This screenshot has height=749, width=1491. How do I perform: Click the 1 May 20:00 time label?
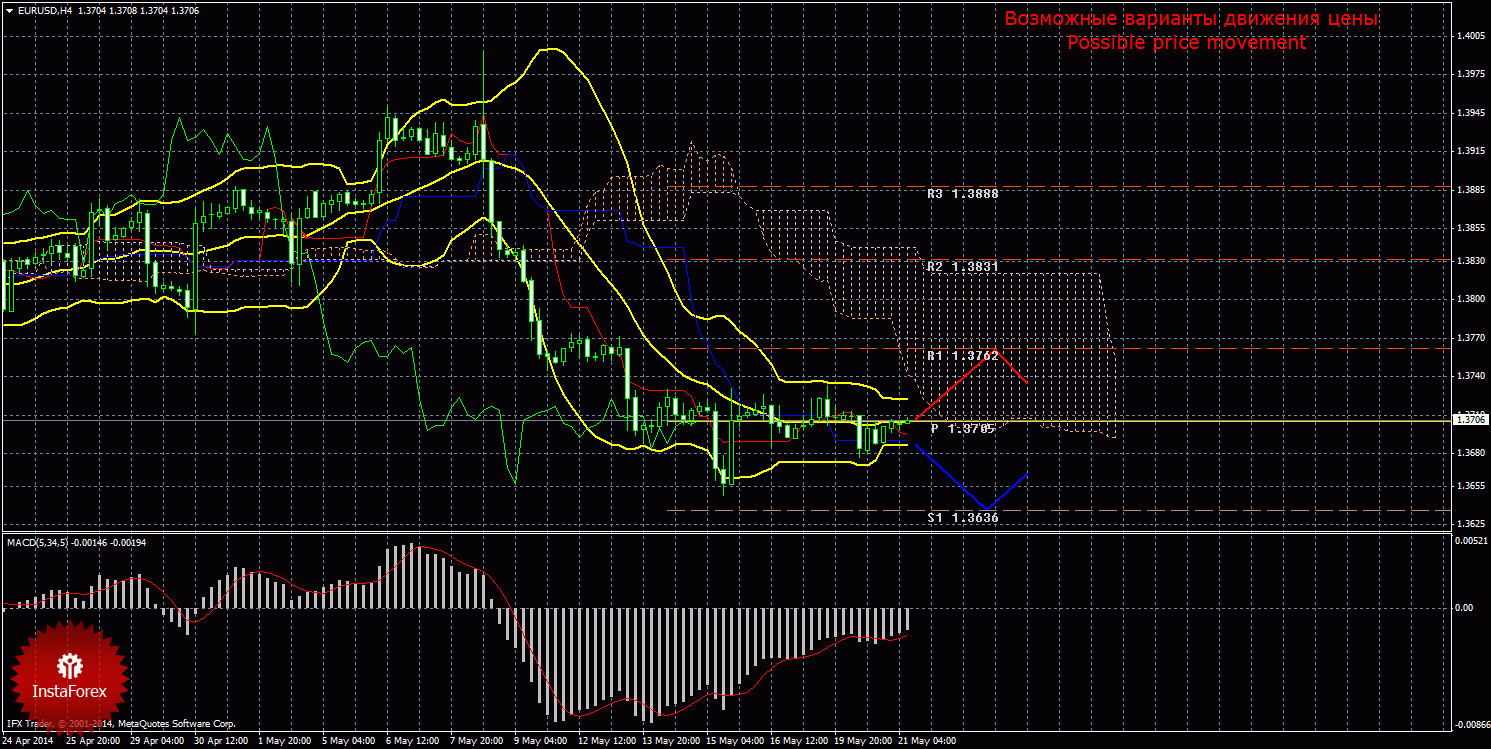click(x=286, y=742)
